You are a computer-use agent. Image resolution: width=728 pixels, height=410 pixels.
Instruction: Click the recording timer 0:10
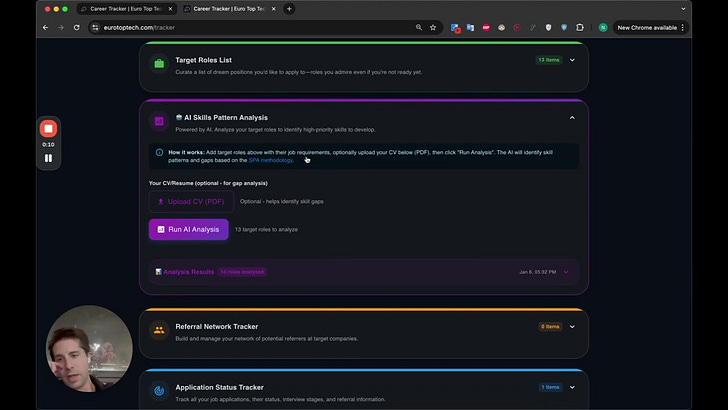(48, 144)
